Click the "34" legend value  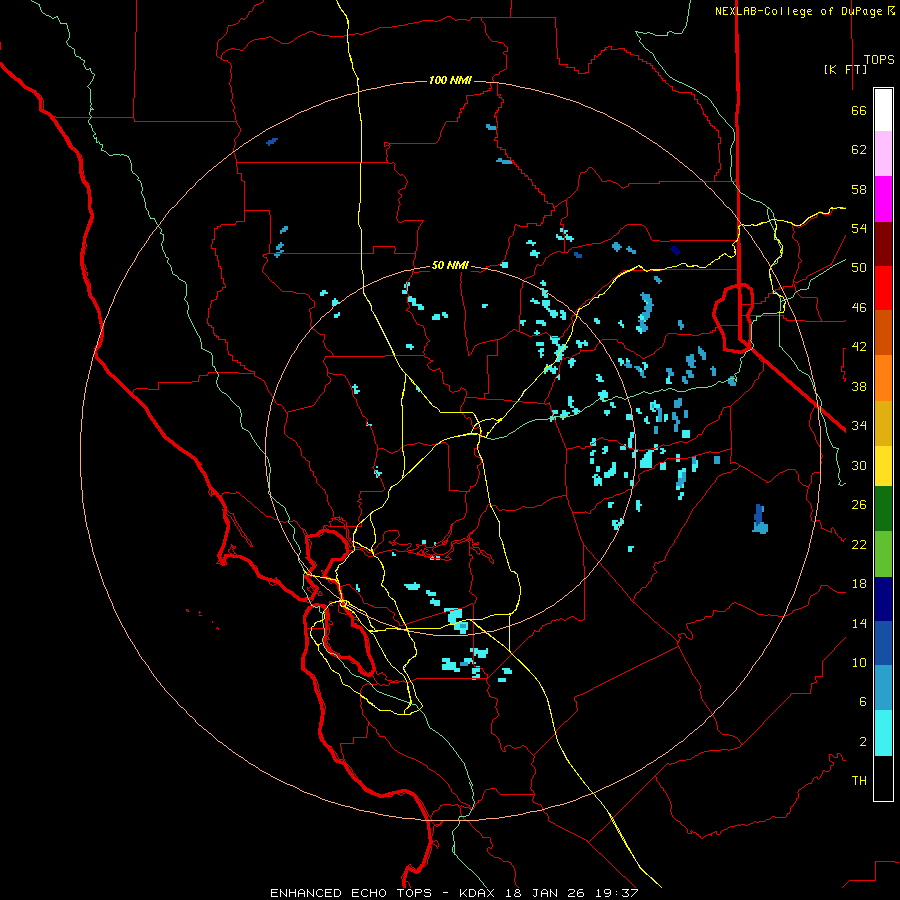(x=859, y=425)
